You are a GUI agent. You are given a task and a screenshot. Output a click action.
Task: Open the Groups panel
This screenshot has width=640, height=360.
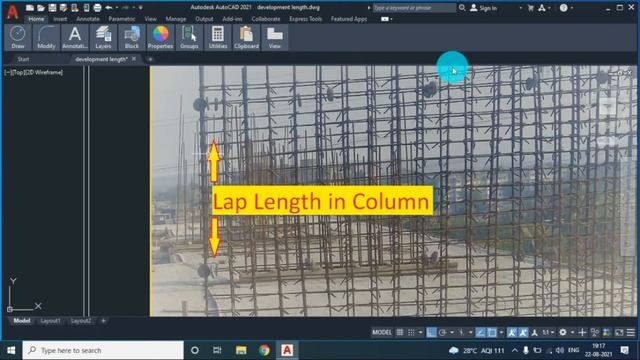189,37
